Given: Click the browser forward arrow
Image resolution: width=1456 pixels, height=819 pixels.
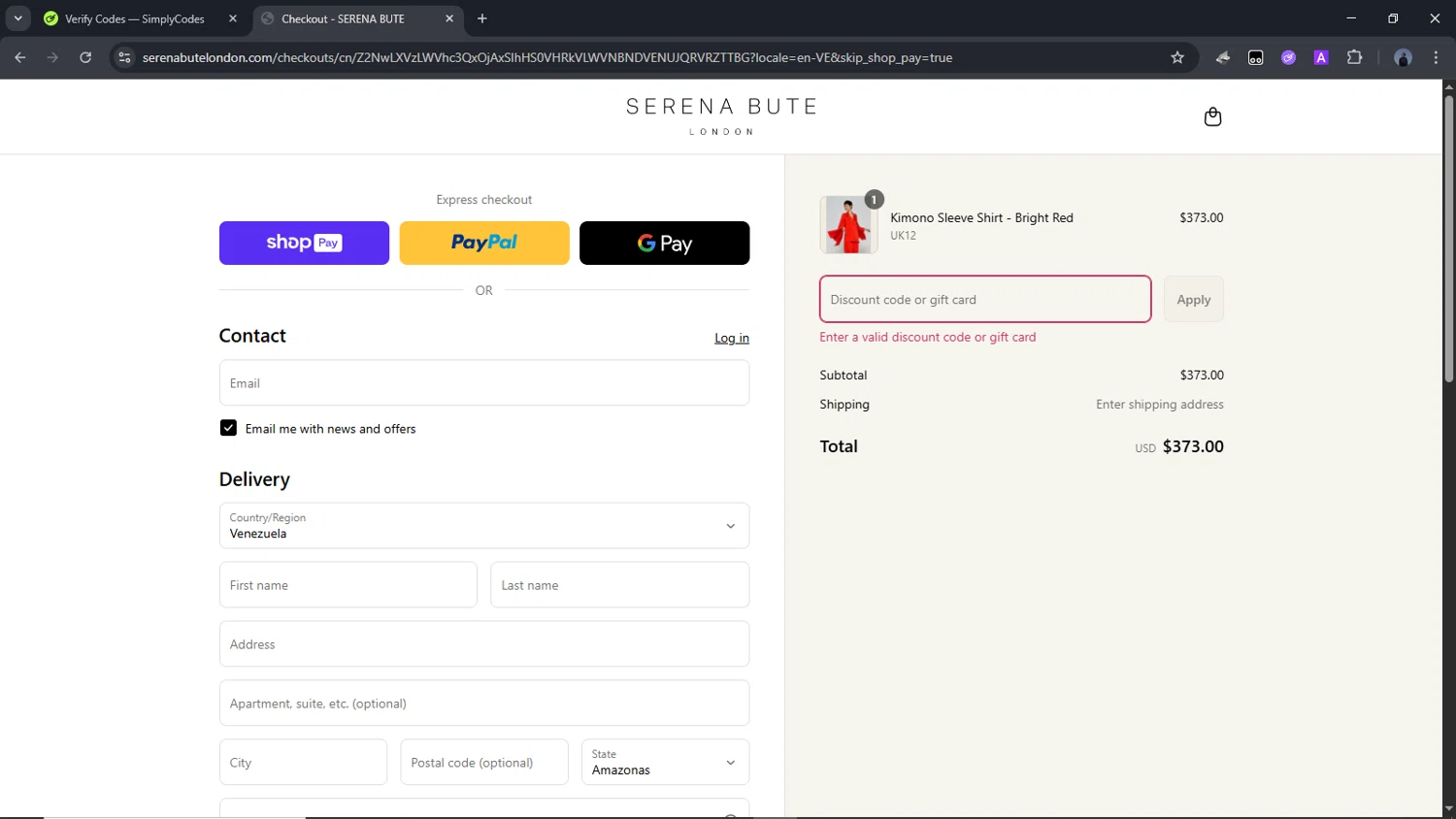Looking at the screenshot, I should click(x=52, y=57).
